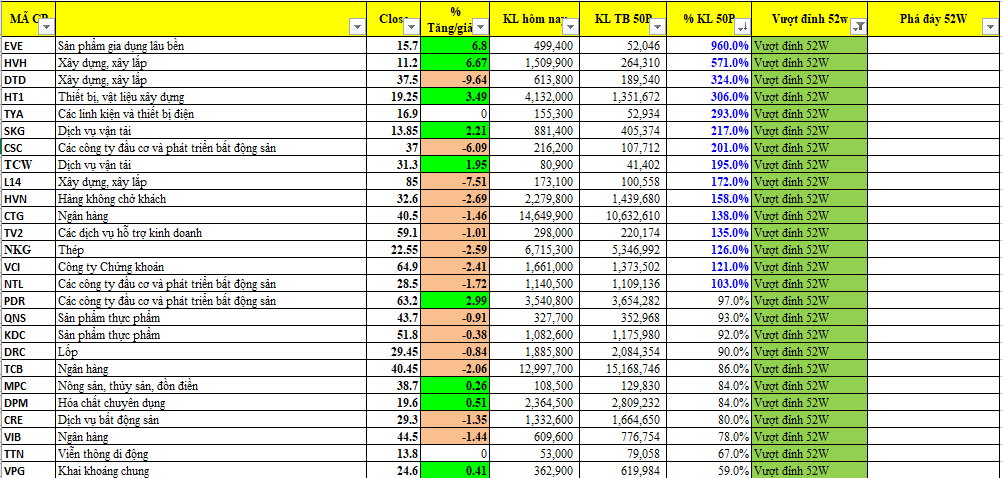1003x478 pixels.
Task: Expand the % Tăng/giảm filter dropdown
Action: tap(479, 28)
